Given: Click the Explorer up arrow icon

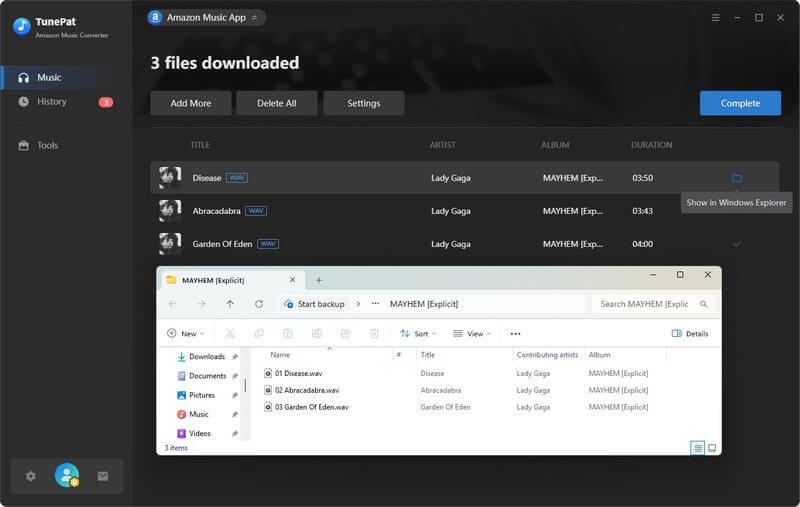Looking at the screenshot, I should click(x=230, y=304).
